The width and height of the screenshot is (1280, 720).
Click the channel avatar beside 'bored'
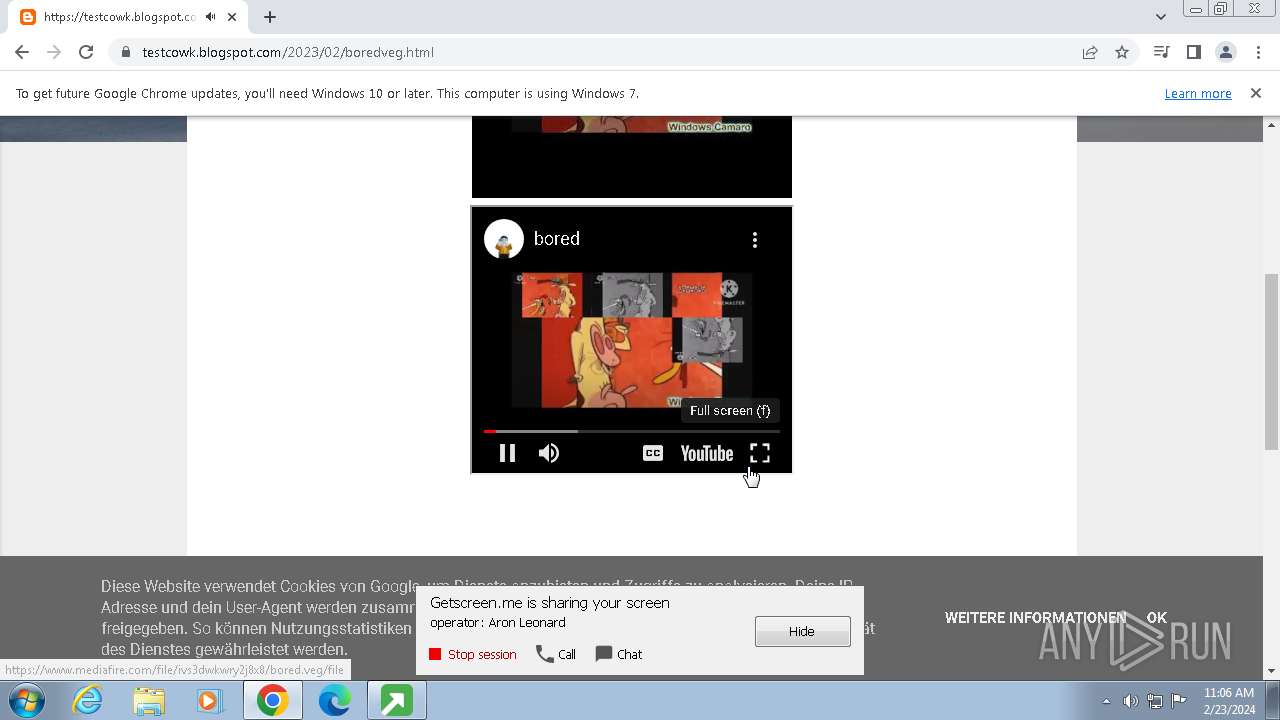[x=504, y=239]
